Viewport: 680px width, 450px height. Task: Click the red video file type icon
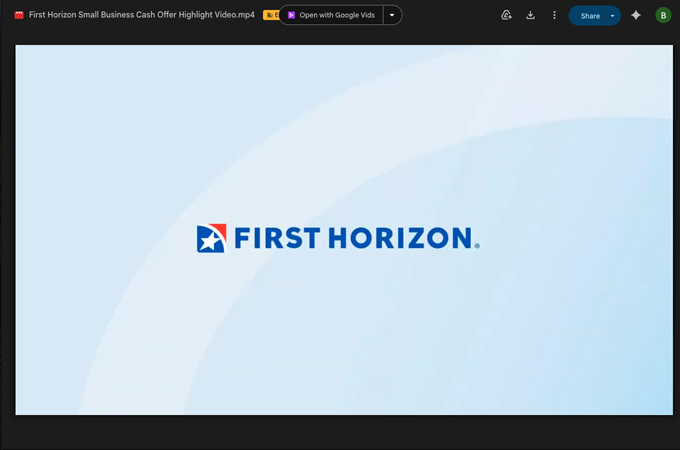[x=19, y=15]
